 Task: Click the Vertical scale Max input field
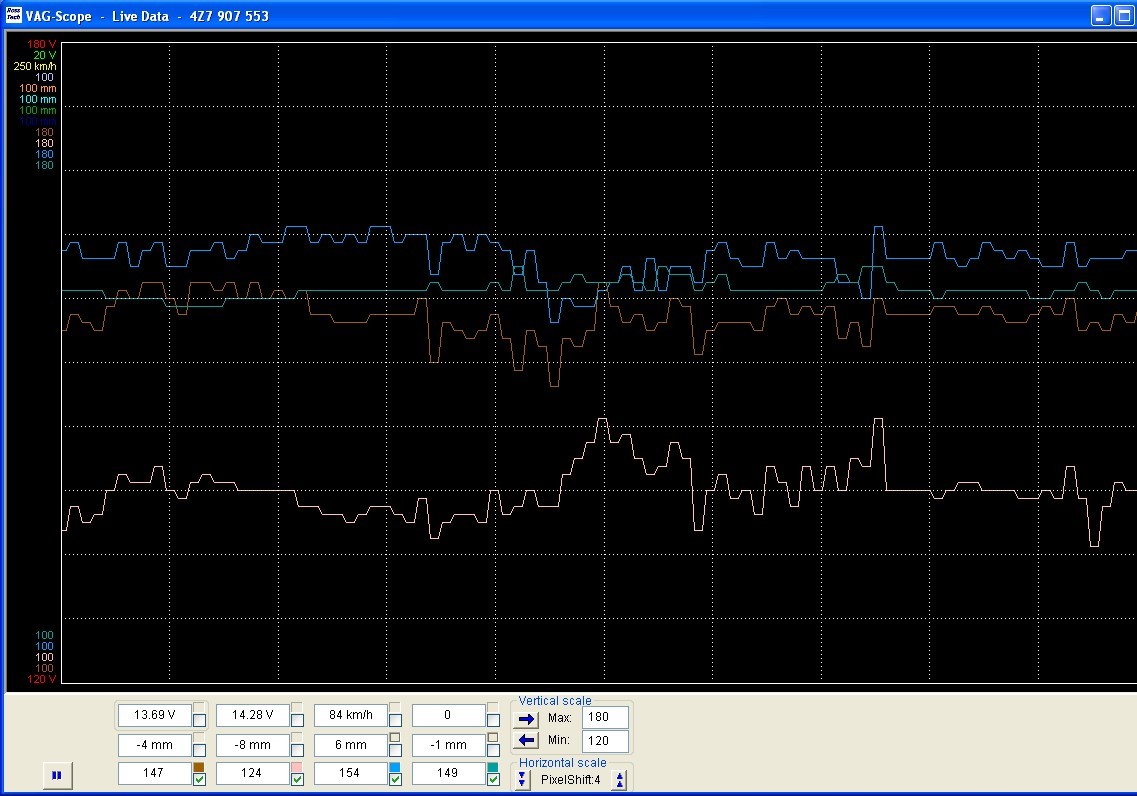click(604, 718)
